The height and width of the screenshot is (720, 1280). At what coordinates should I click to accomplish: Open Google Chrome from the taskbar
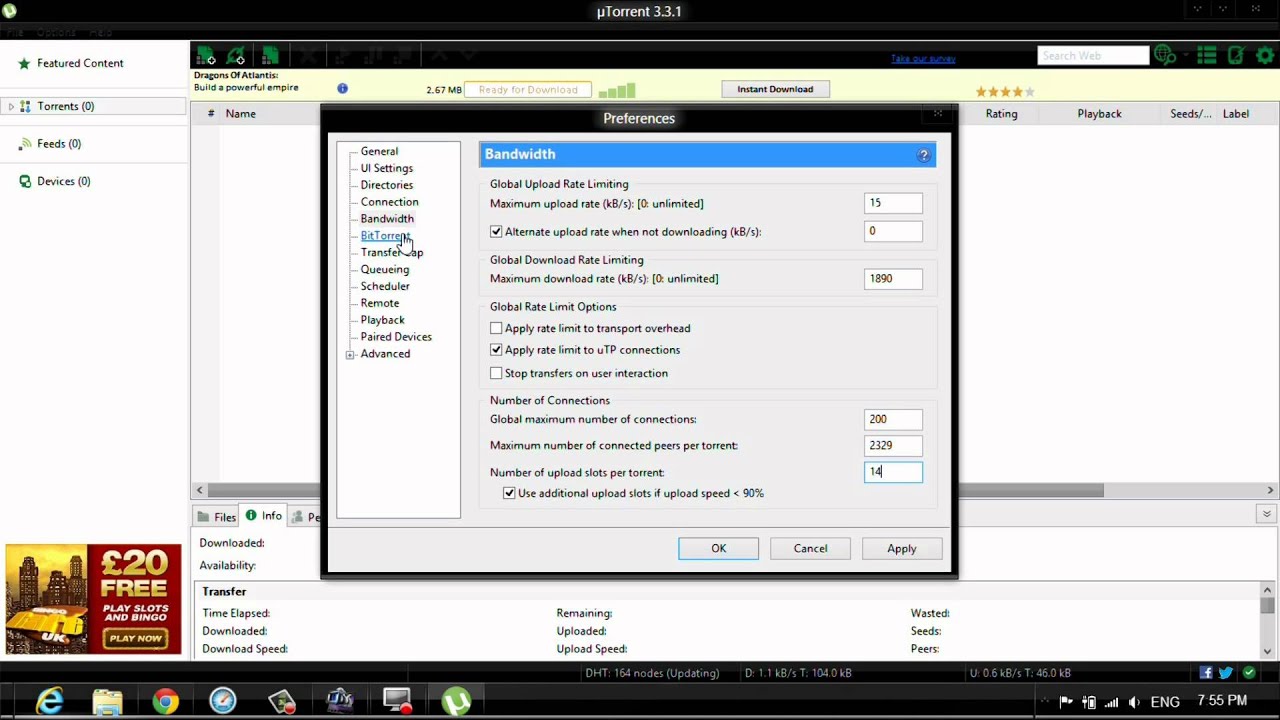coord(165,701)
